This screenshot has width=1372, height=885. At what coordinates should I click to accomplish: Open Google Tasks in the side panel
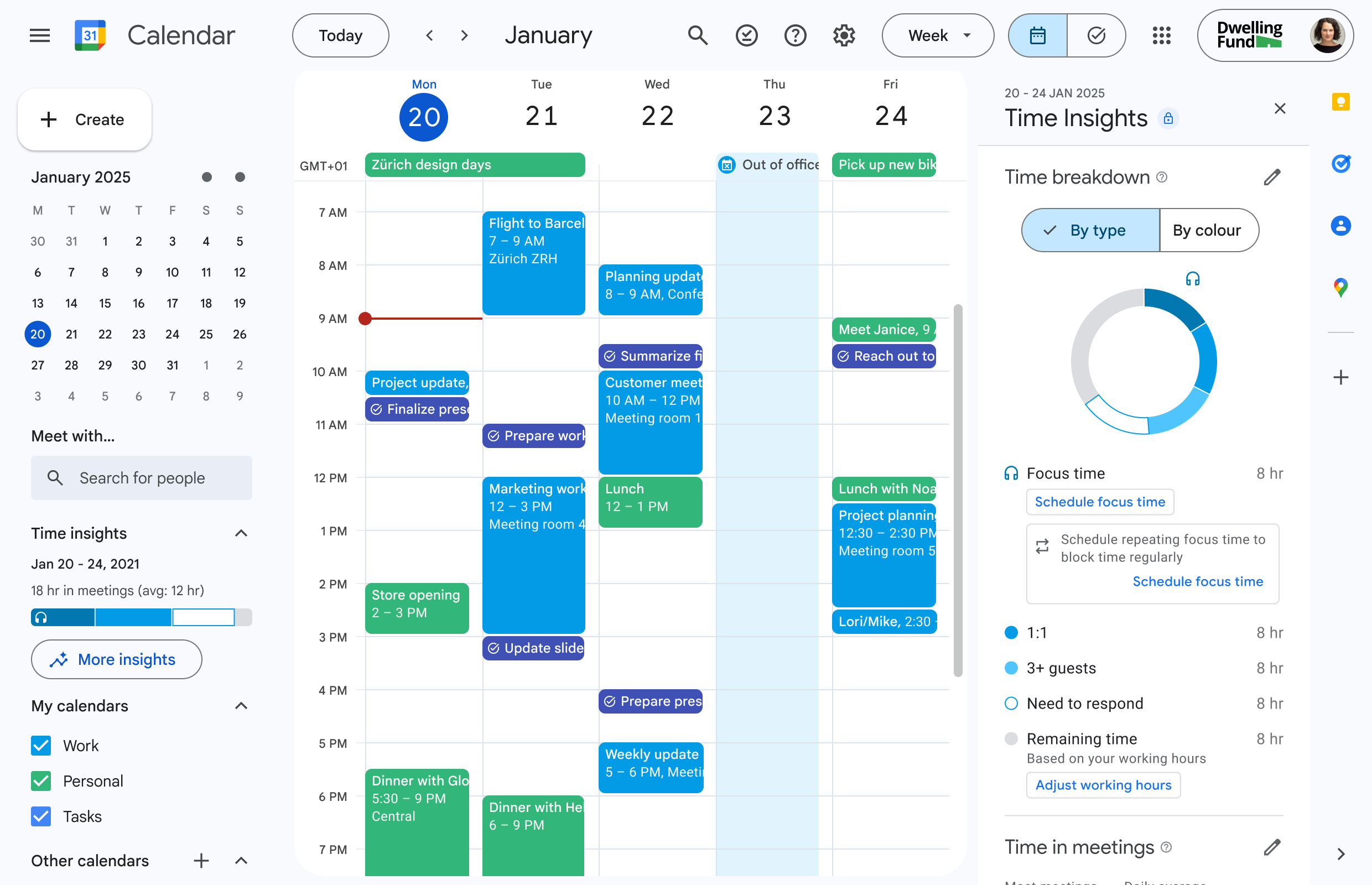tap(1341, 164)
